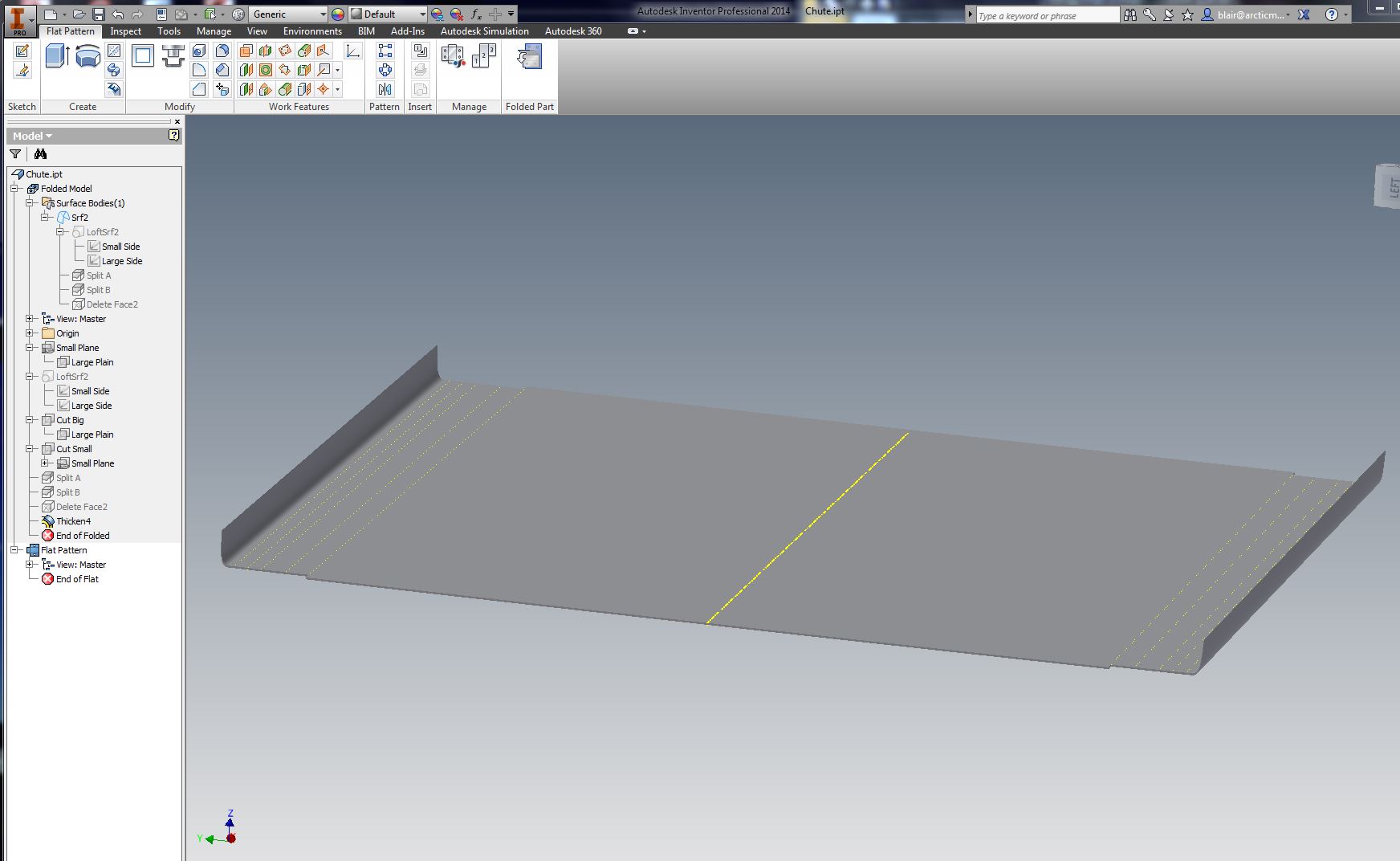The width and height of the screenshot is (1400, 861).
Task: Collapse the Folded Model node
Action: (x=14, y=189)
